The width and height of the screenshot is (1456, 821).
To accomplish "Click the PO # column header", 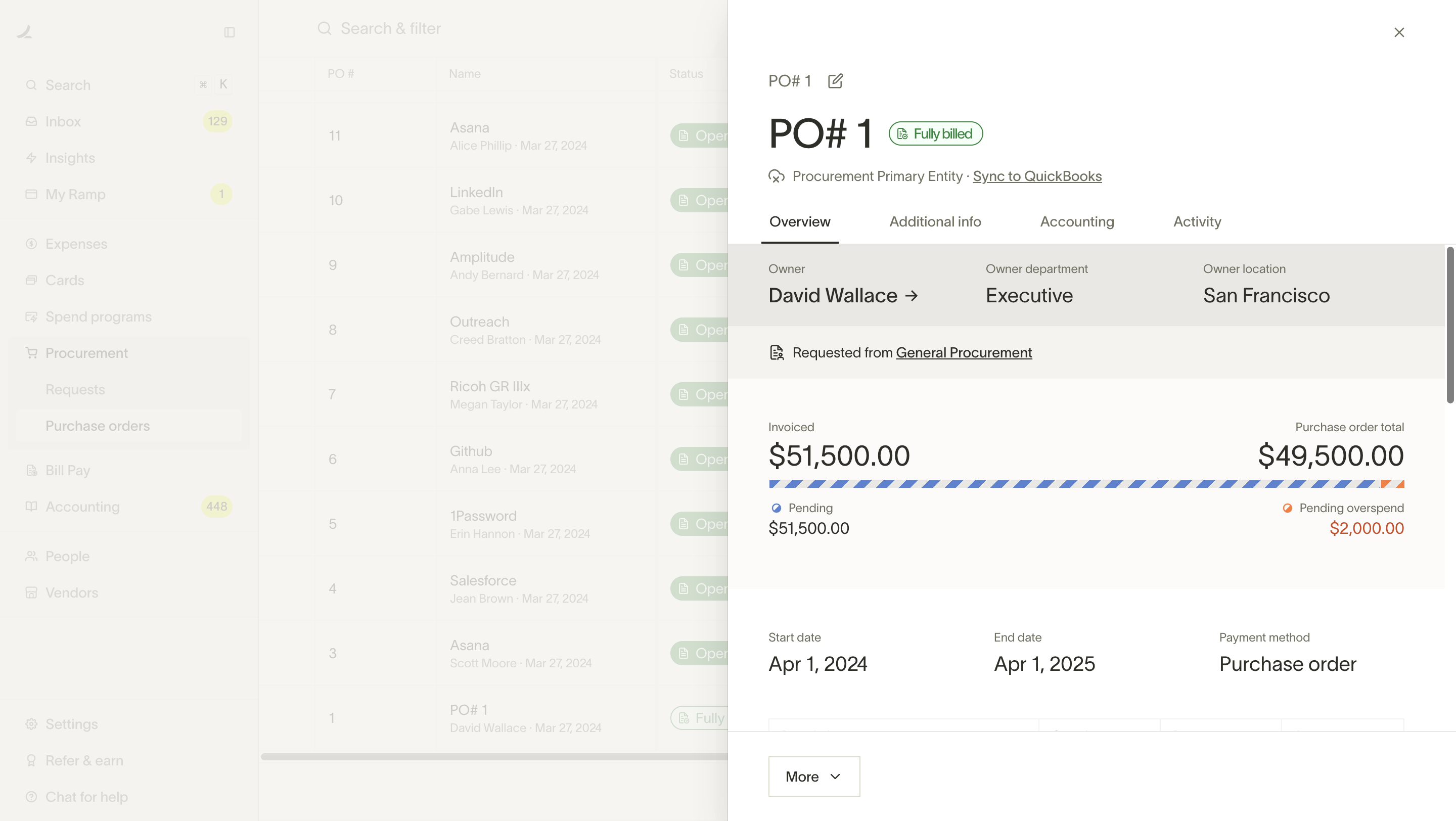I will coord(341,73).
